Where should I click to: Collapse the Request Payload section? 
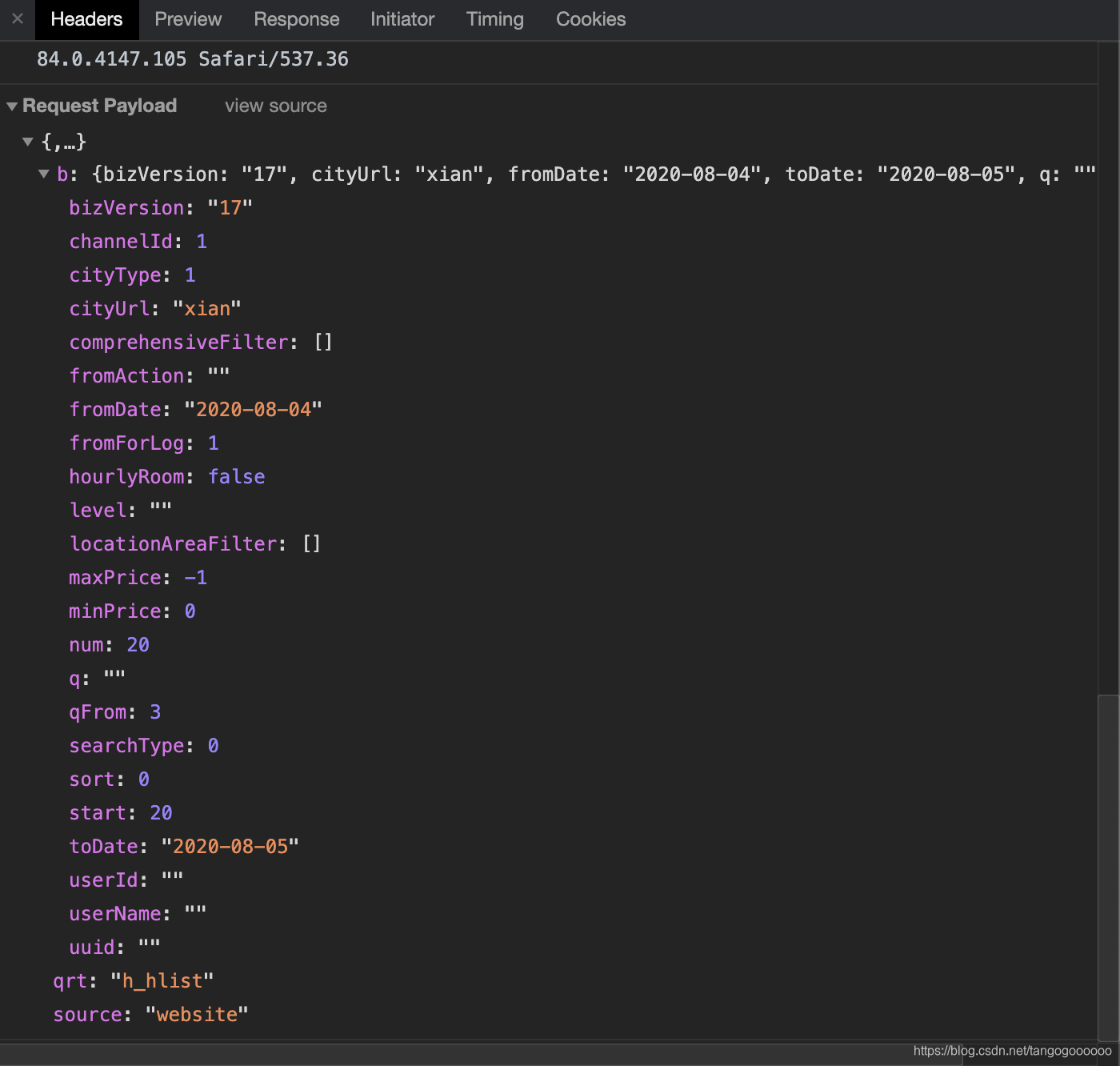12,106
